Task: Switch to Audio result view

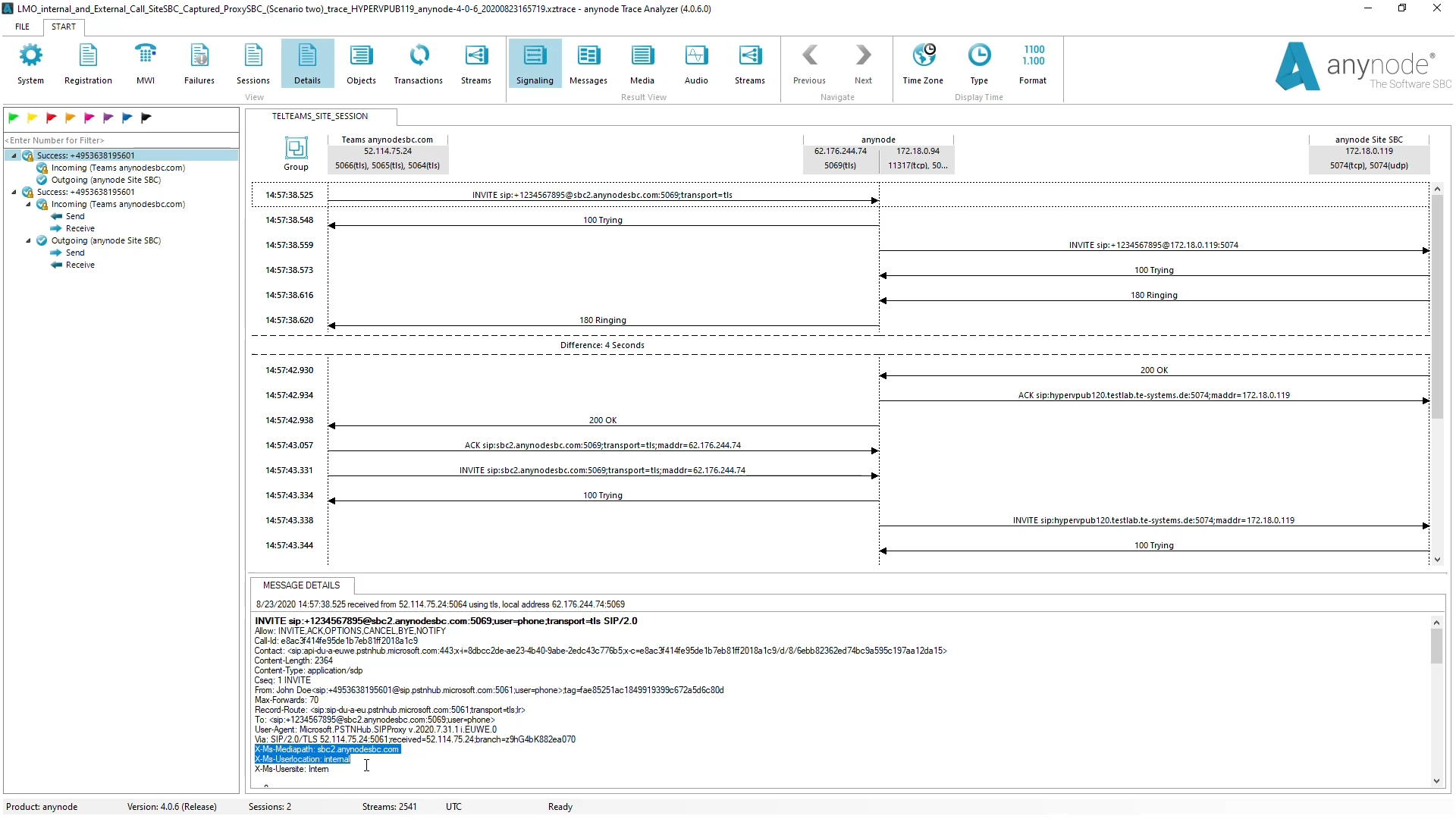Action: pos(695,64)
